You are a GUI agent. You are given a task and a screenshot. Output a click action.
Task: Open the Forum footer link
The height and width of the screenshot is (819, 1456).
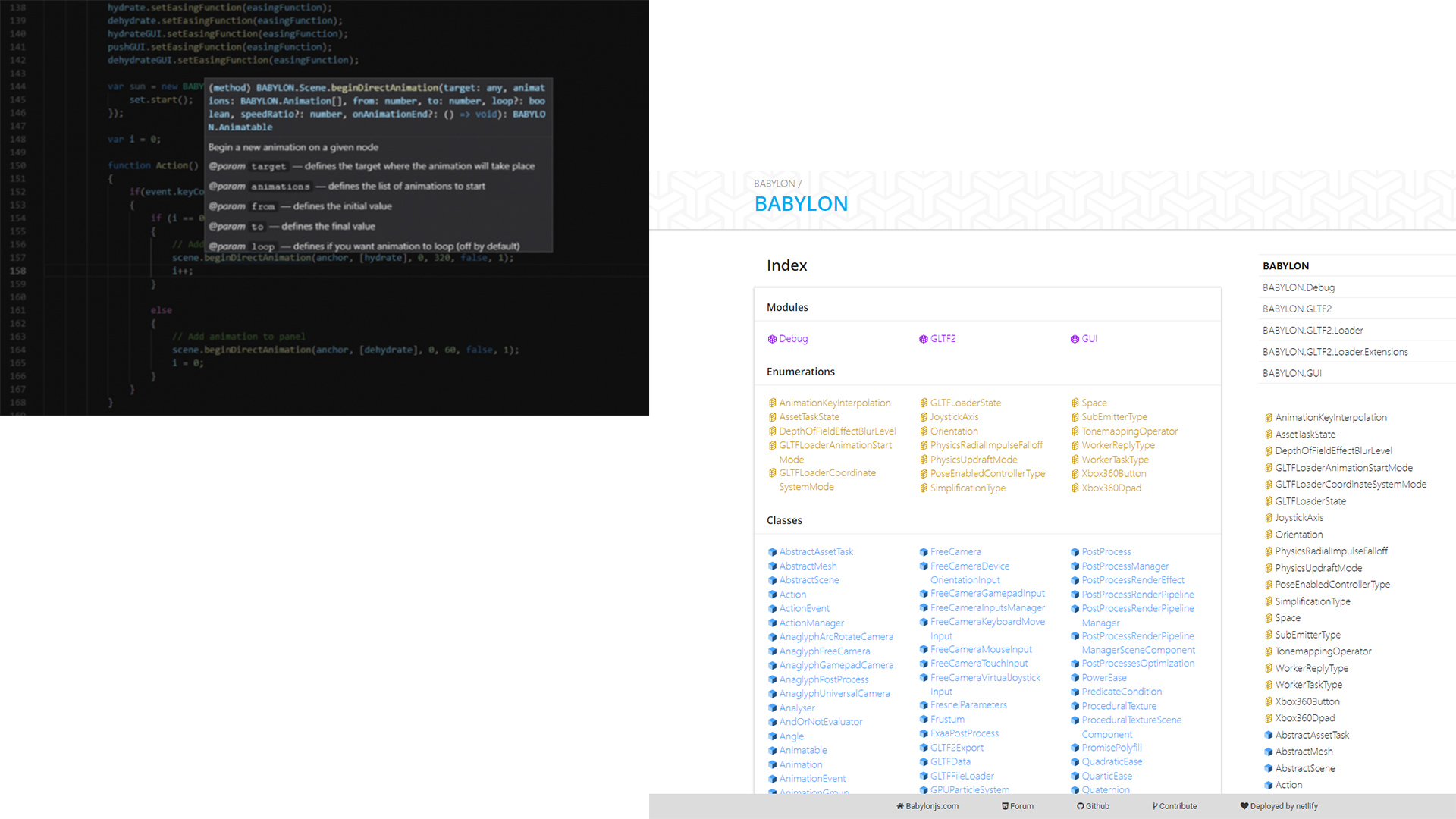coord(1018,806)
